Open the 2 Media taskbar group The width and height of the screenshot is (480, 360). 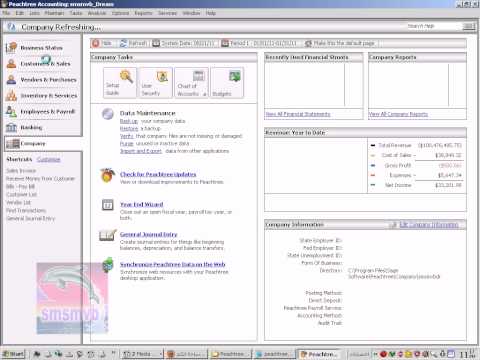[142, 354]
